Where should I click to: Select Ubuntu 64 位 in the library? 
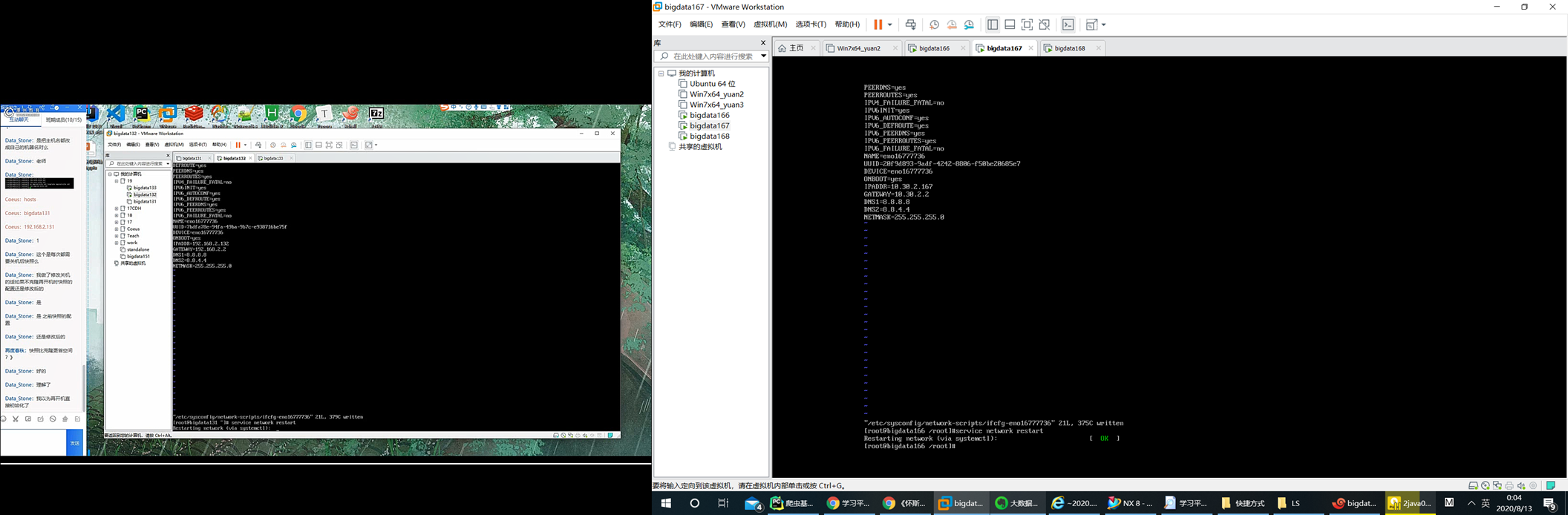tap(712, 84)
